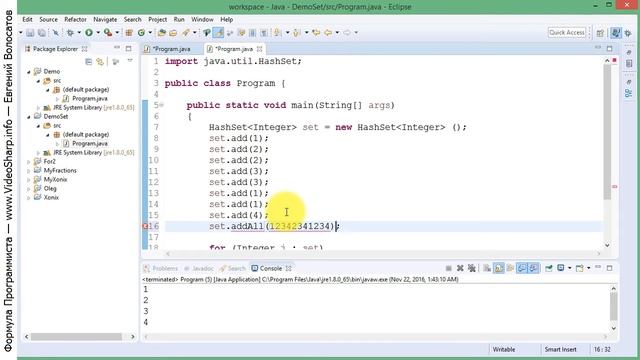Click the Quick Access search field
This screenshot has height=360, width=640.
point(567,33)
